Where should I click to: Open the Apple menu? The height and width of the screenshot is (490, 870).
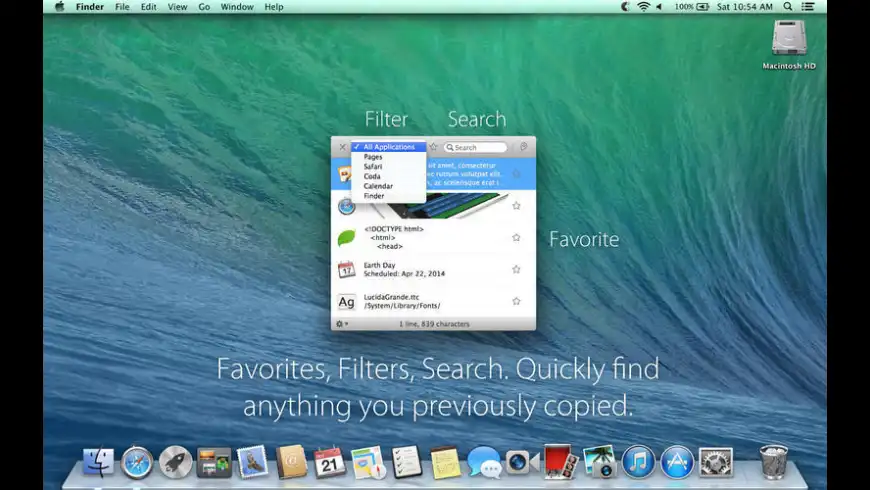pos(60,7)
